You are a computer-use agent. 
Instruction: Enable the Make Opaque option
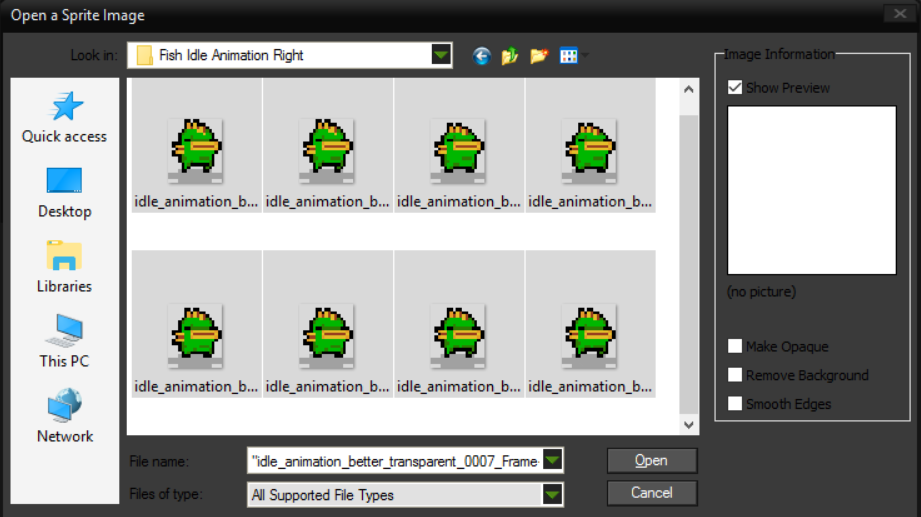(735, 346)
